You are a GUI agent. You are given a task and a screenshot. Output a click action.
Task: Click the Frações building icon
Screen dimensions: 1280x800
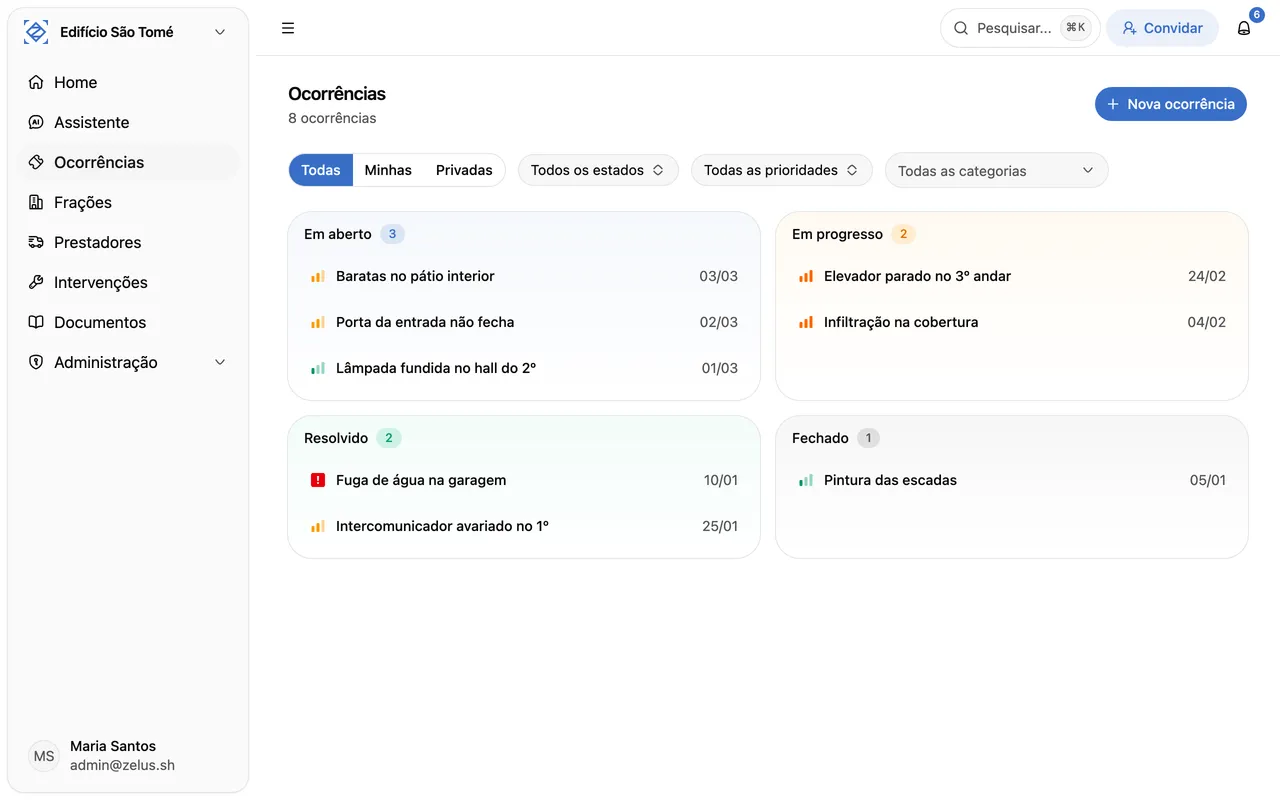(x=36, y=202)
